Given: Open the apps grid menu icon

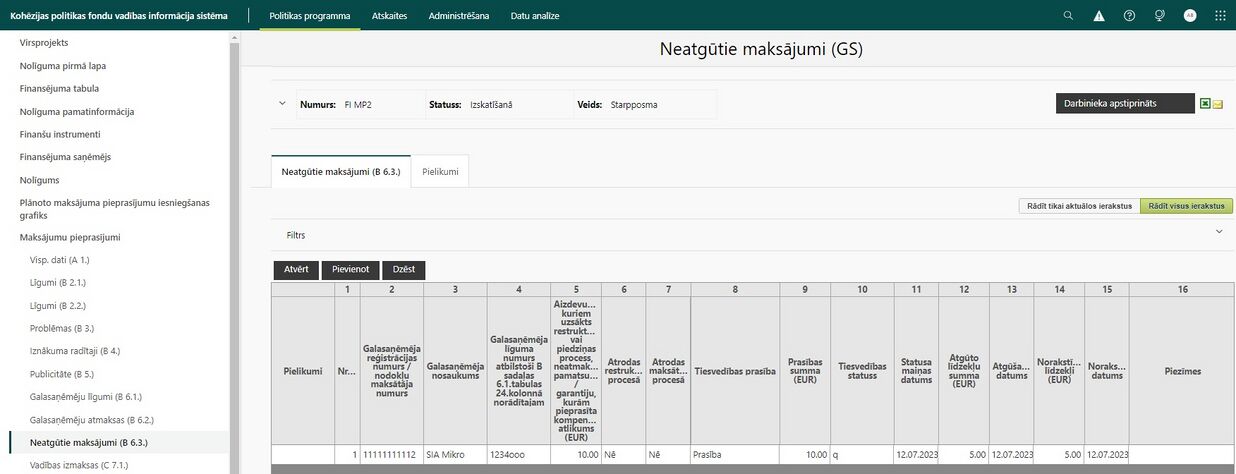Looking at the screenshot, I should 1220,16.
